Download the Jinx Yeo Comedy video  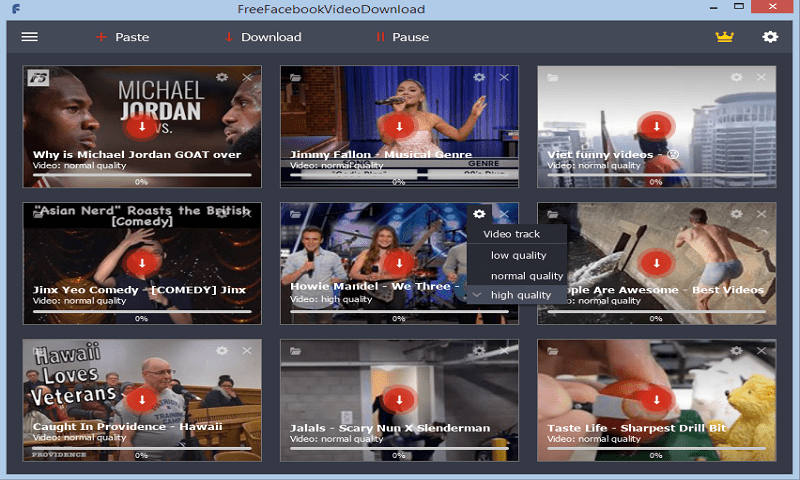[142, 263]
